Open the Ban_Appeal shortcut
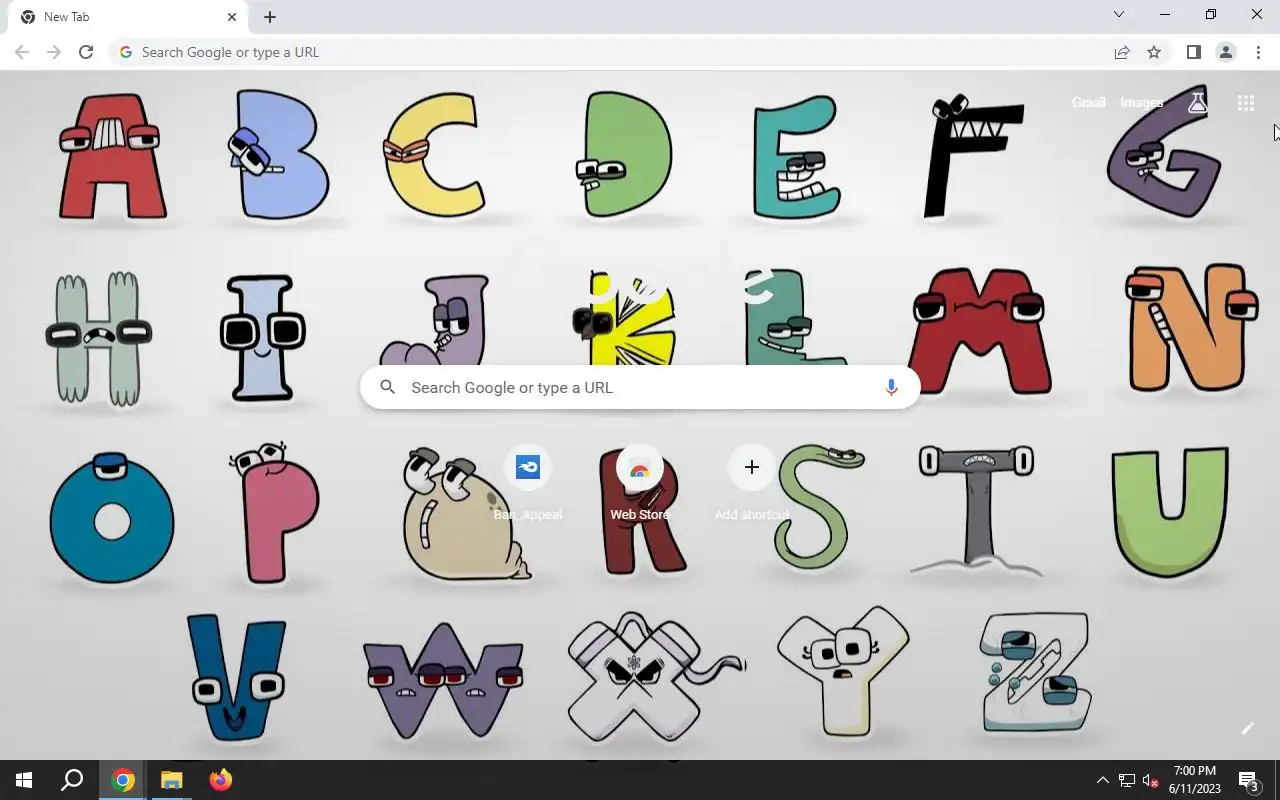This screenshot has width=1280, height=800. (x=528, y=484)
